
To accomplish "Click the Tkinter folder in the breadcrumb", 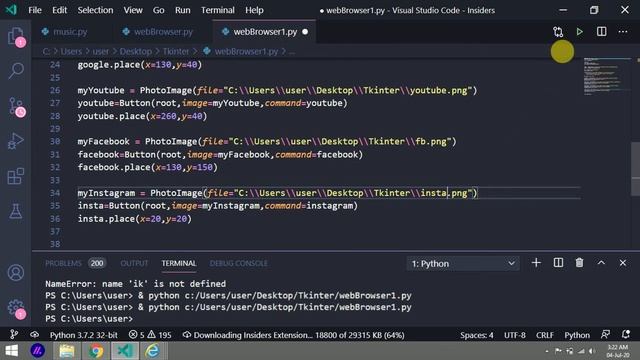I will [176, 51].
